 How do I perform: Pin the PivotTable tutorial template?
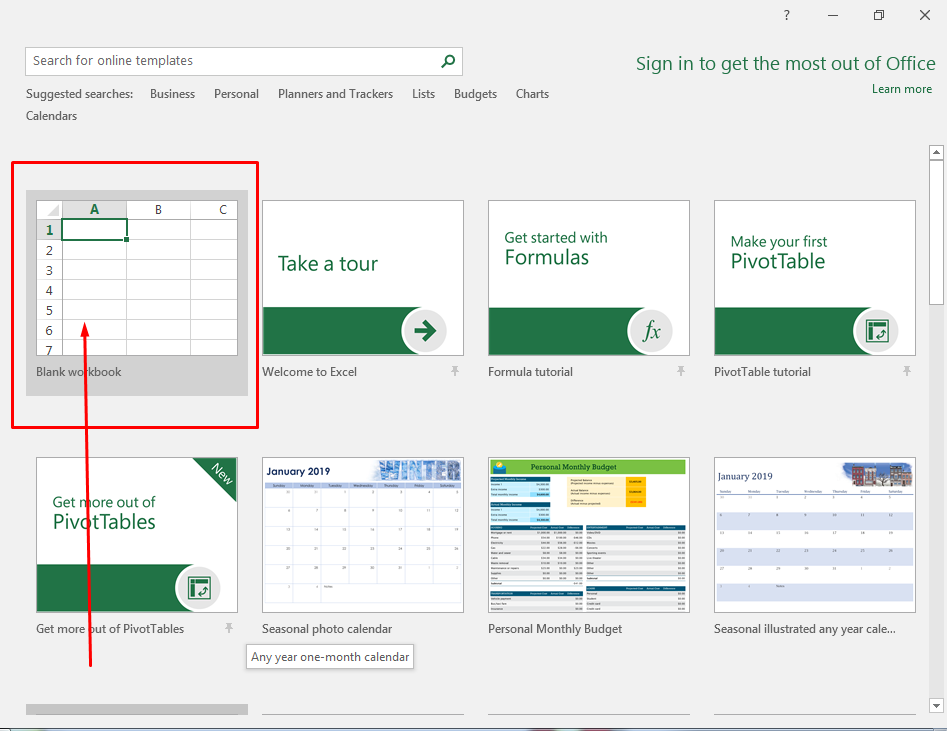point(907,371)
